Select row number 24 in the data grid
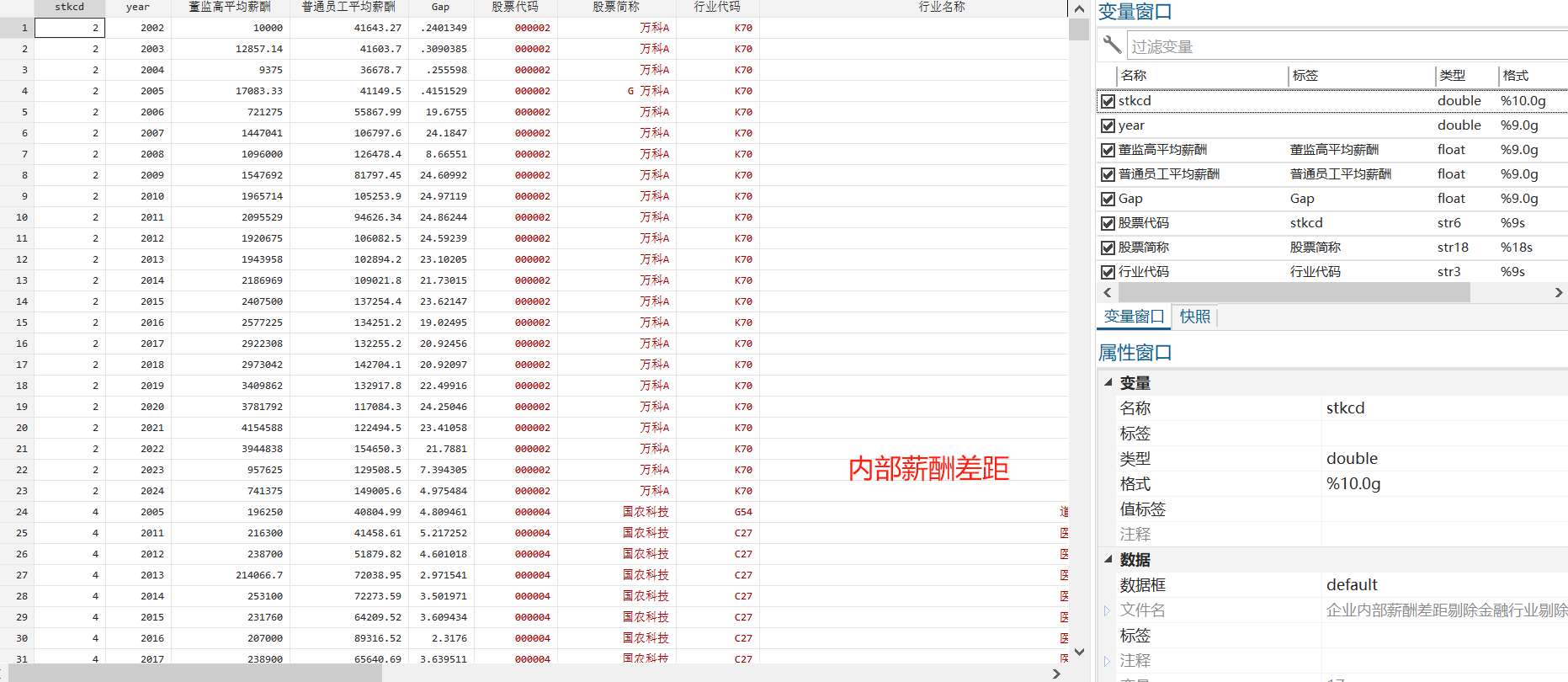The width and height of the screenshot is (1568, 682). [x=17, y=512]
